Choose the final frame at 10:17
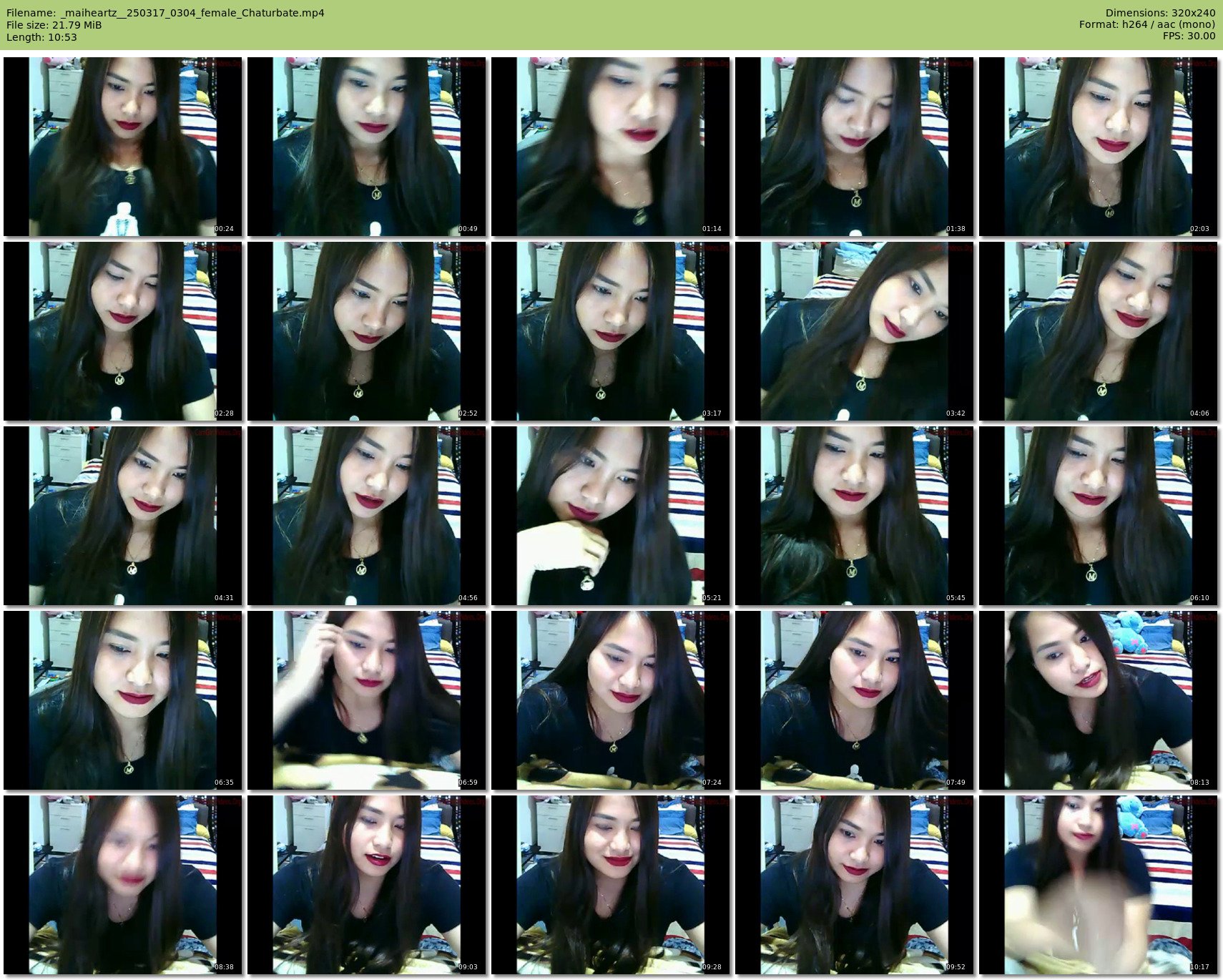This screenshot has width=1223, height=980. 1098,885
